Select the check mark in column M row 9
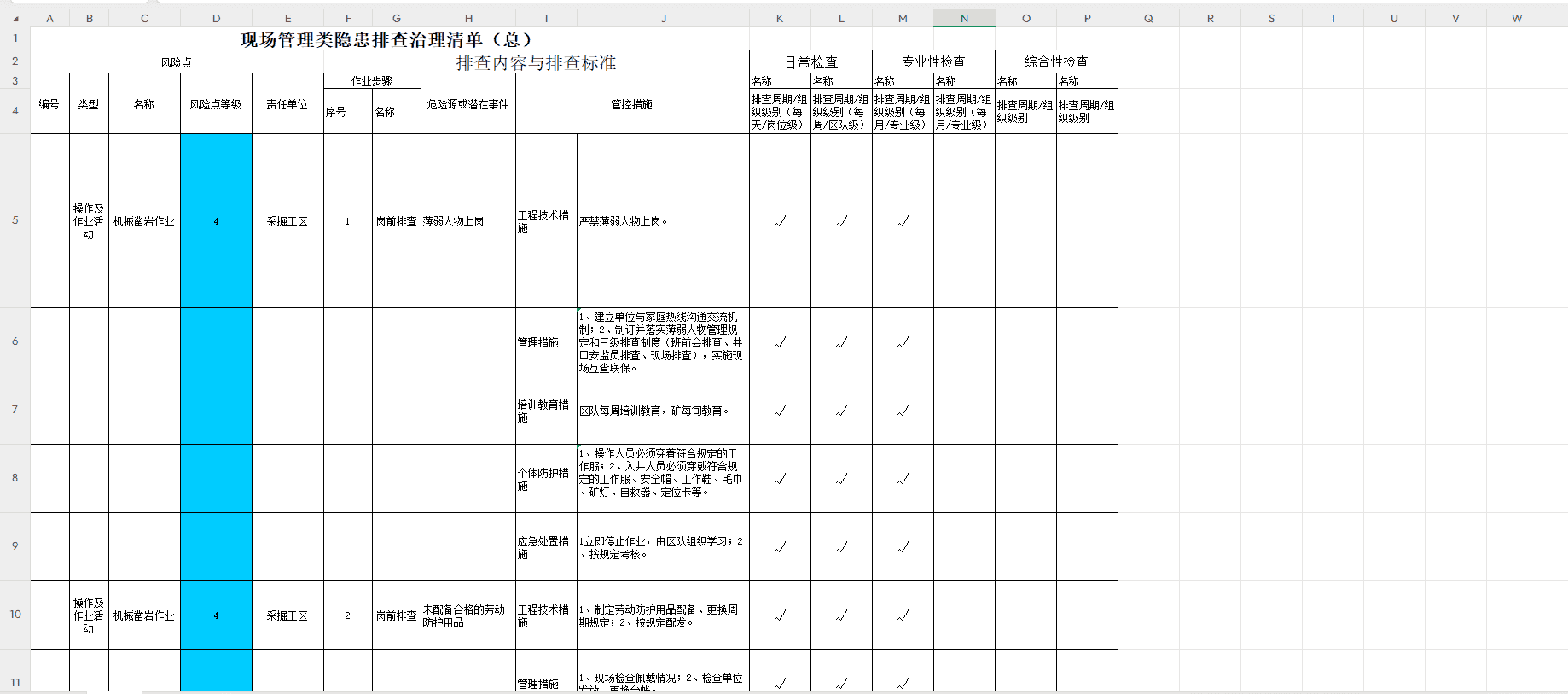Screen dimensions: 1568x694 click(903, 547)
